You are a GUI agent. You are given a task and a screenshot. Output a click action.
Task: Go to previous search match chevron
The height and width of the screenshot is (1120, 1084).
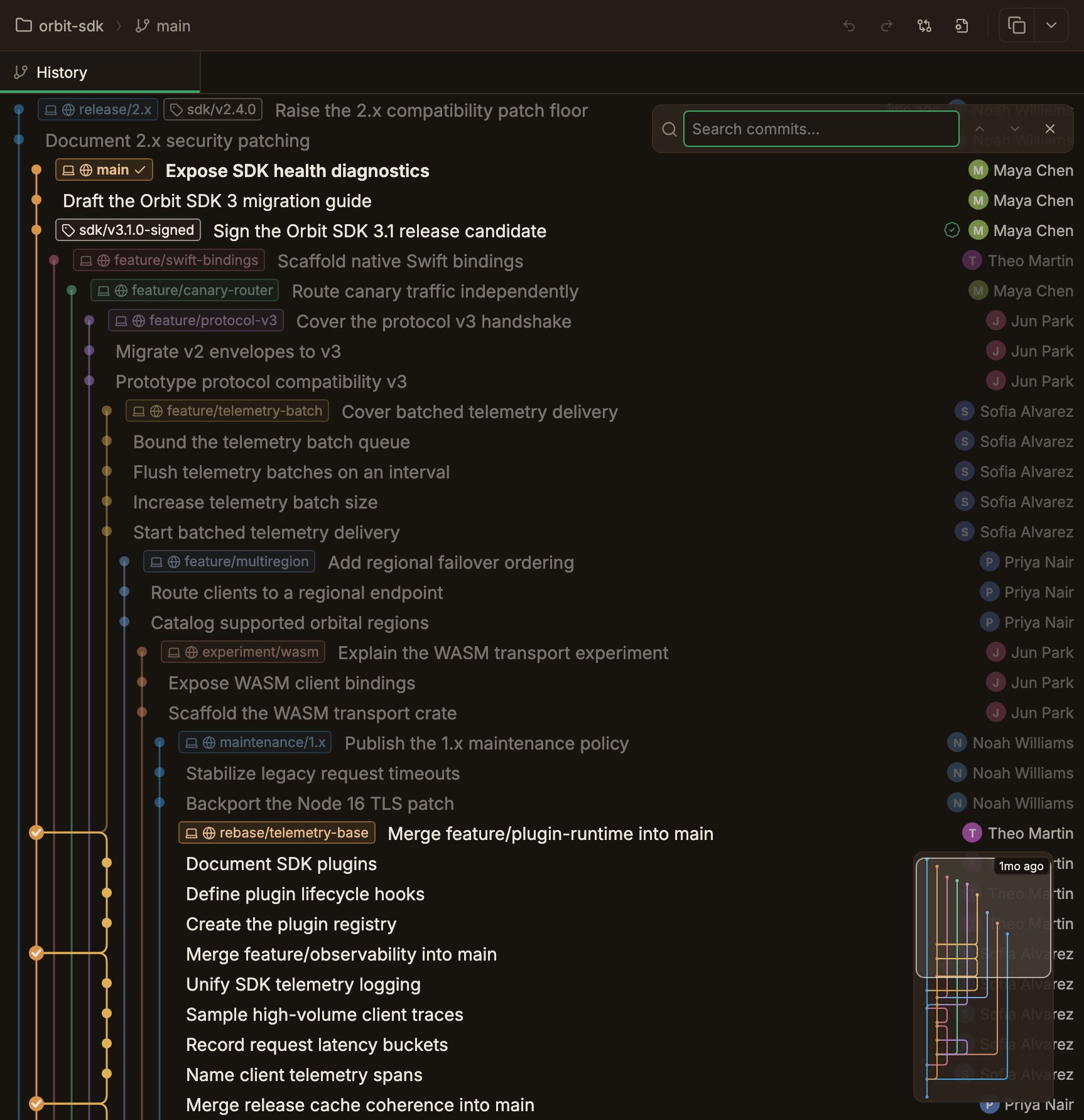[980, 129]
